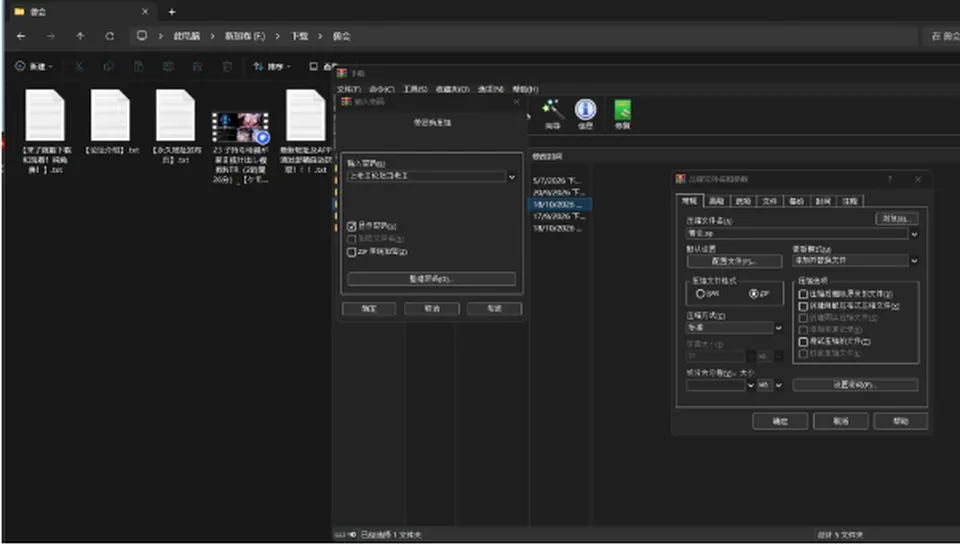Confirm the password dialog with OK (确定)
Viewport: 960px width, 545px height.
pyautogui.click(x=369, y=309)
